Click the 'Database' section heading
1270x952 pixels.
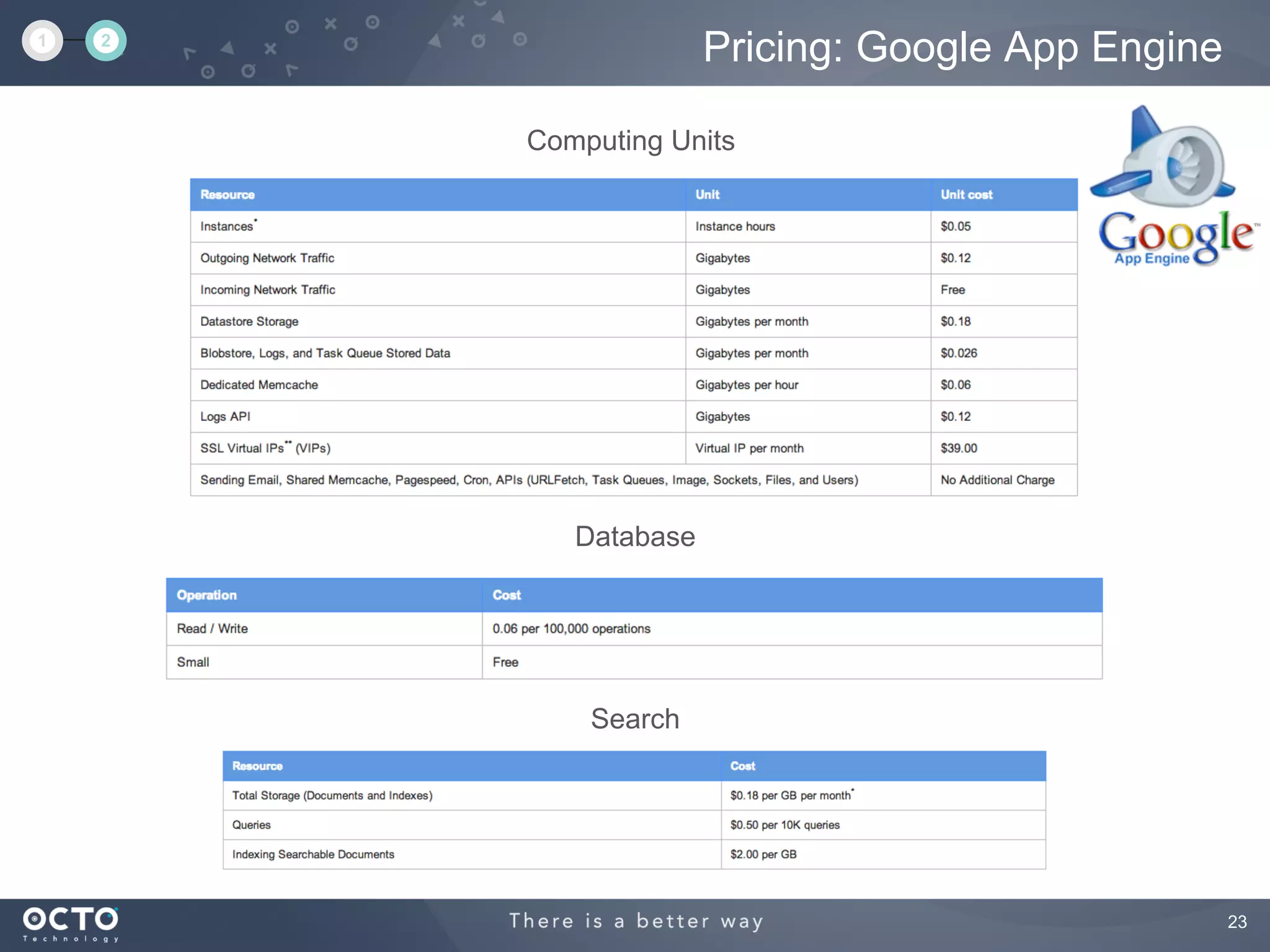(635, 536)
